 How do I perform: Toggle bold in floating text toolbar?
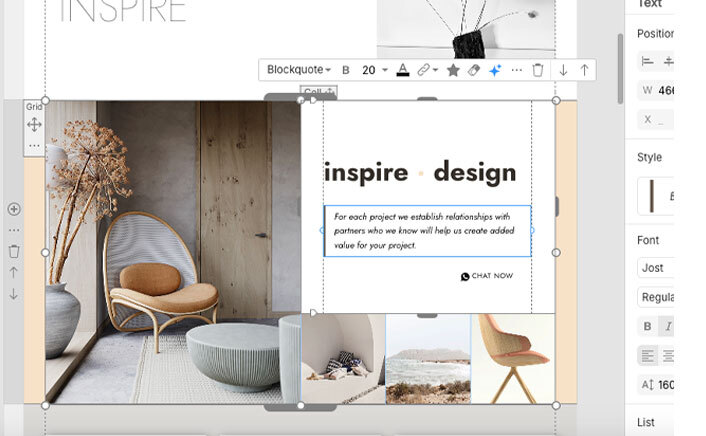coord(346,70)
